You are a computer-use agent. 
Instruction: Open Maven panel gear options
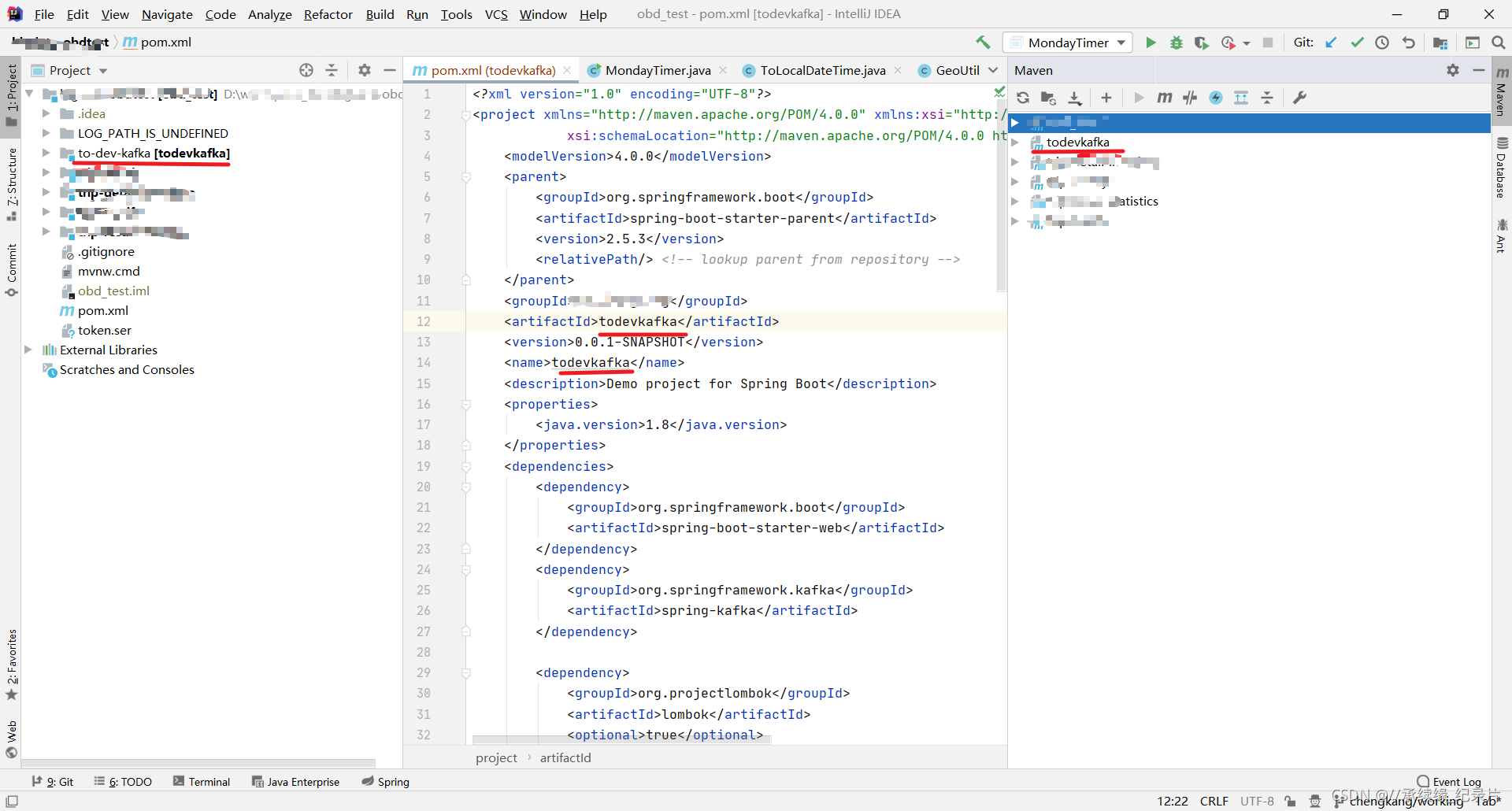(x=1453, y=70)
